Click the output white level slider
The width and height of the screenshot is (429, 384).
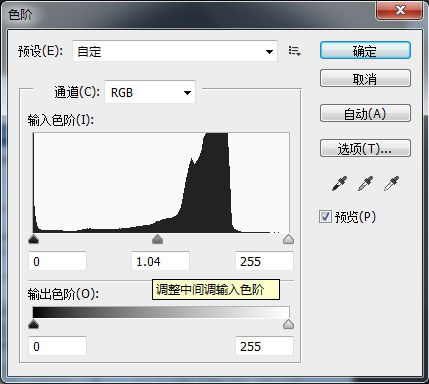click(288, 324)
